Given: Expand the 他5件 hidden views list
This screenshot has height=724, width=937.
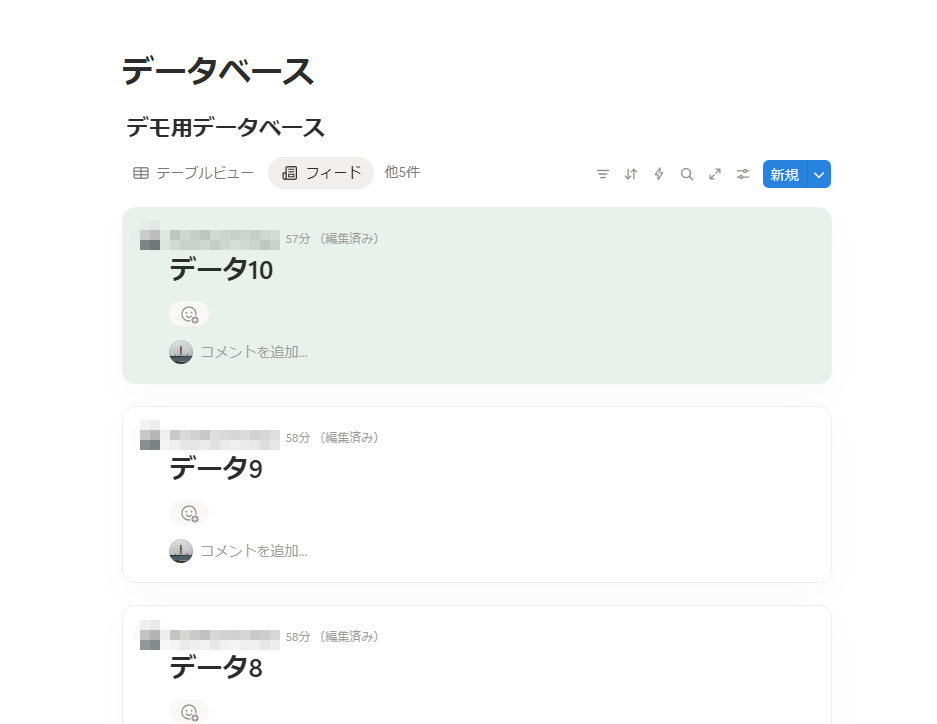Looking at the screenshot, I should (402, 172).
